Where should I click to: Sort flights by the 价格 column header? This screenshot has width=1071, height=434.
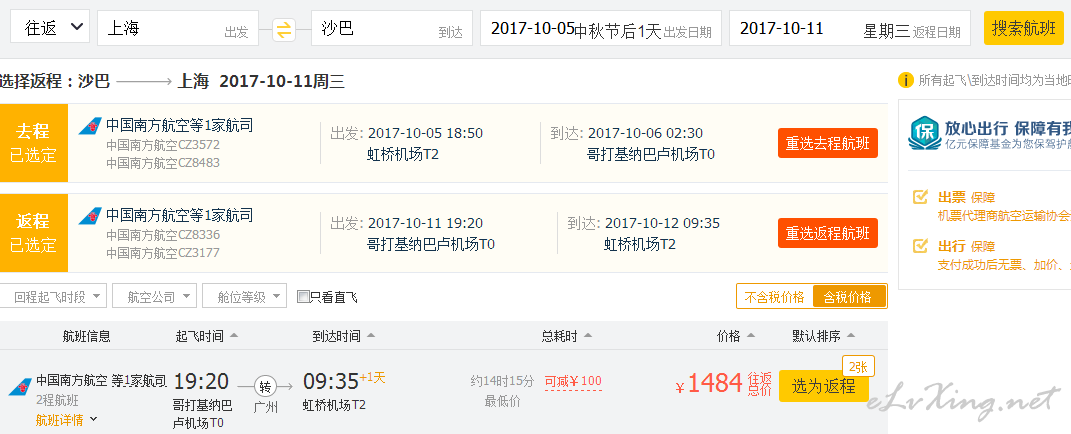tap(736, 336)
